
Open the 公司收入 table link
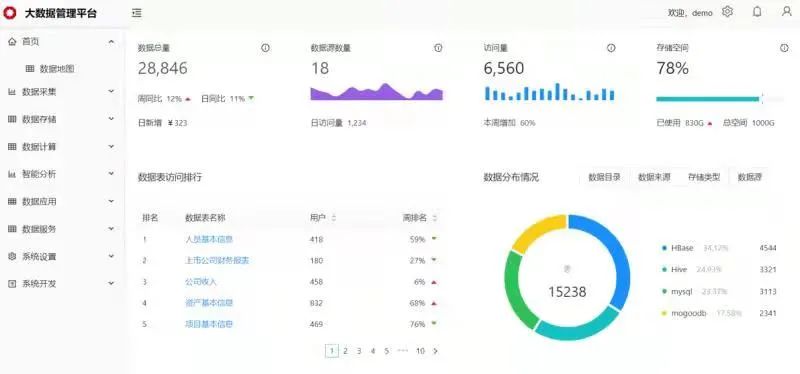(x=201, y=282)
